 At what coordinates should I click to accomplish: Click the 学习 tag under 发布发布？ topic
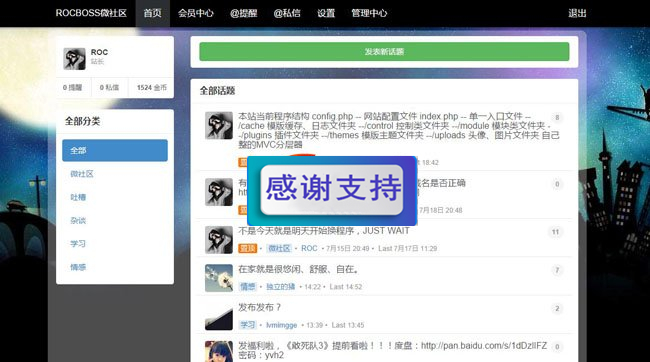pyautogui.click(x=247, y=325)
